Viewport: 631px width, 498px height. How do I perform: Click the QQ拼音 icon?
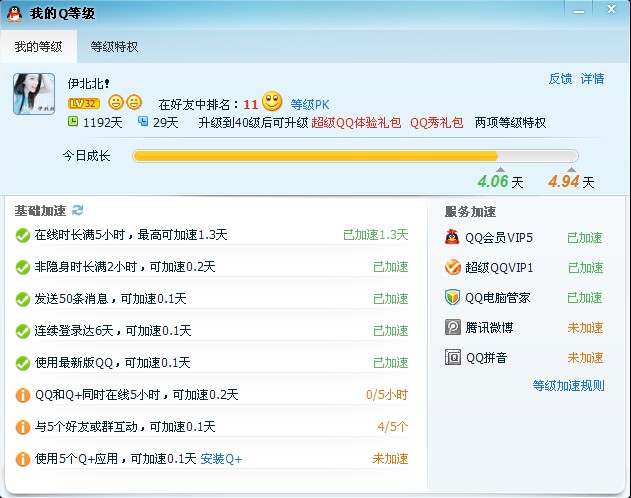click(453, 357)
